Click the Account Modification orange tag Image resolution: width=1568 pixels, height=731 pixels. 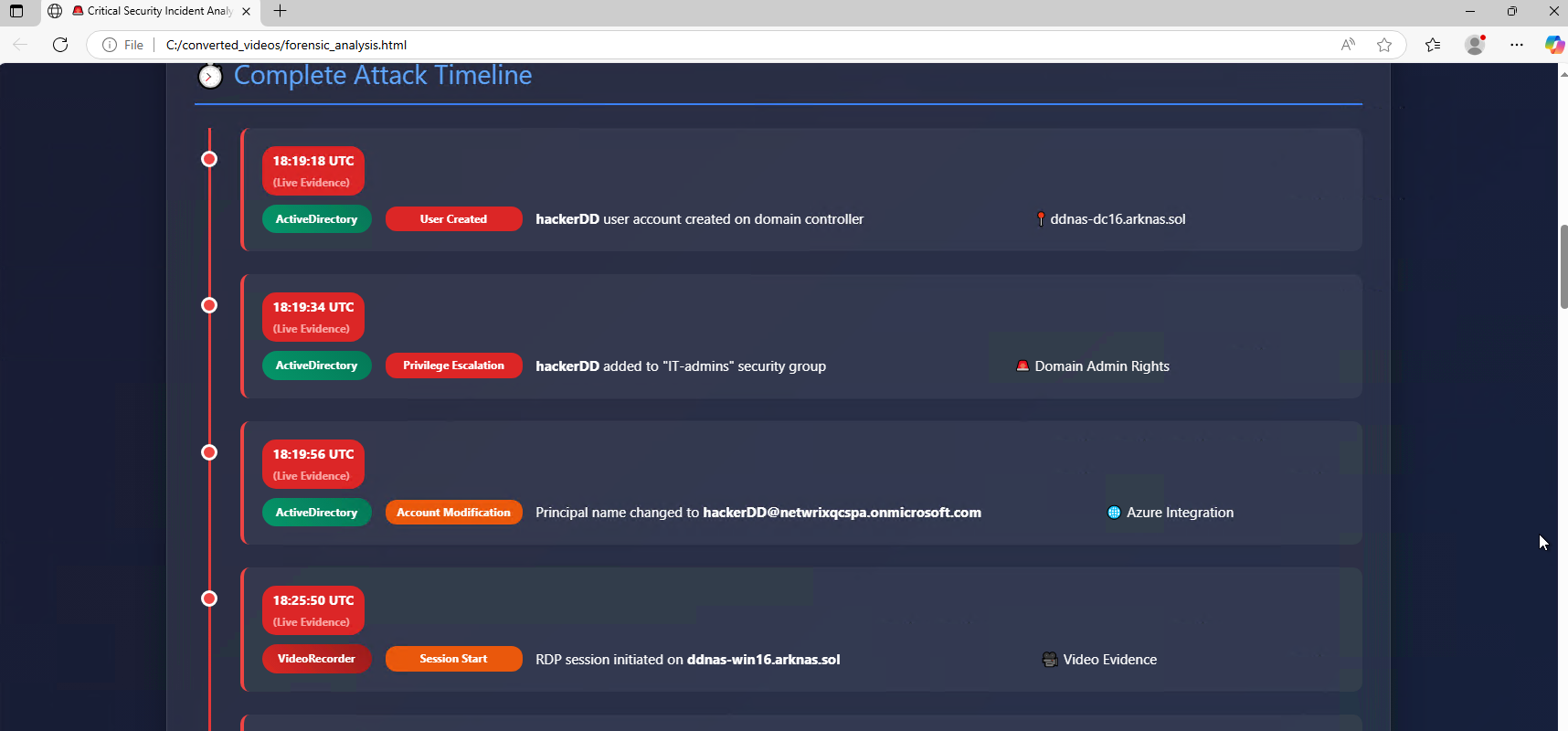click(454, 513)
